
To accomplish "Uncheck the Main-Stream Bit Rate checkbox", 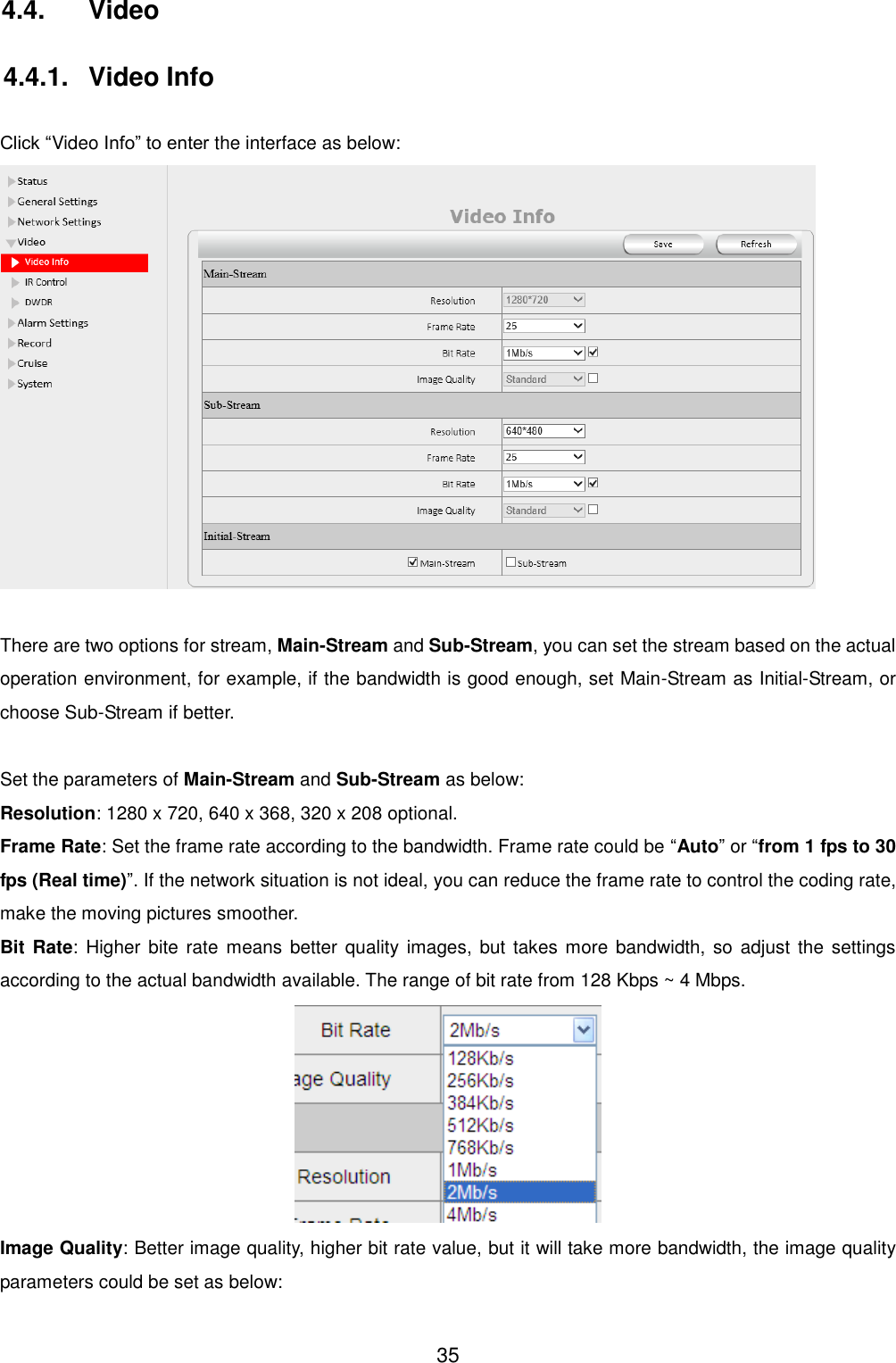I will 593,352.
